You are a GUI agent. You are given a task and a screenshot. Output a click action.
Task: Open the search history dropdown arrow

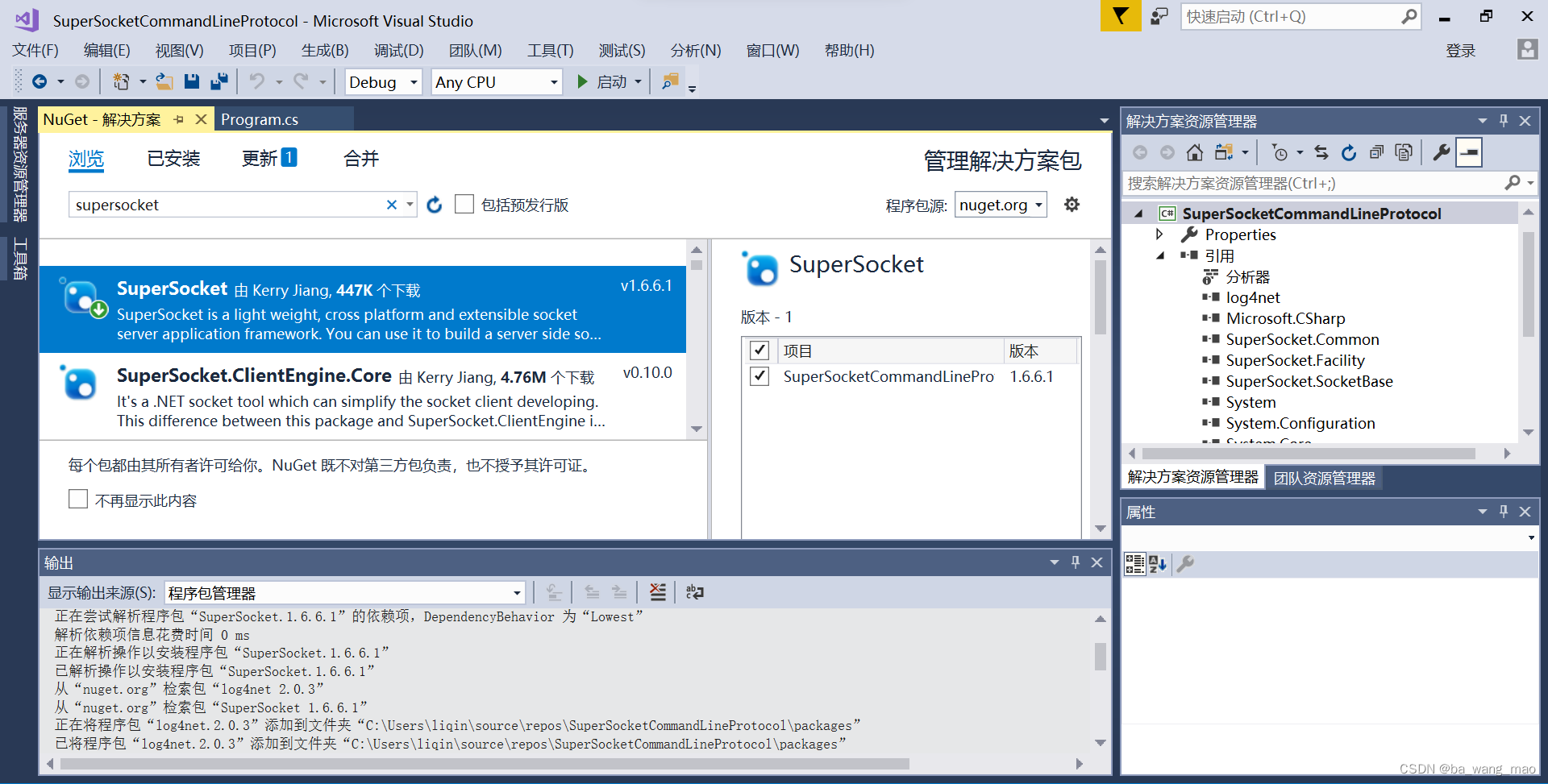click(410, 205)
